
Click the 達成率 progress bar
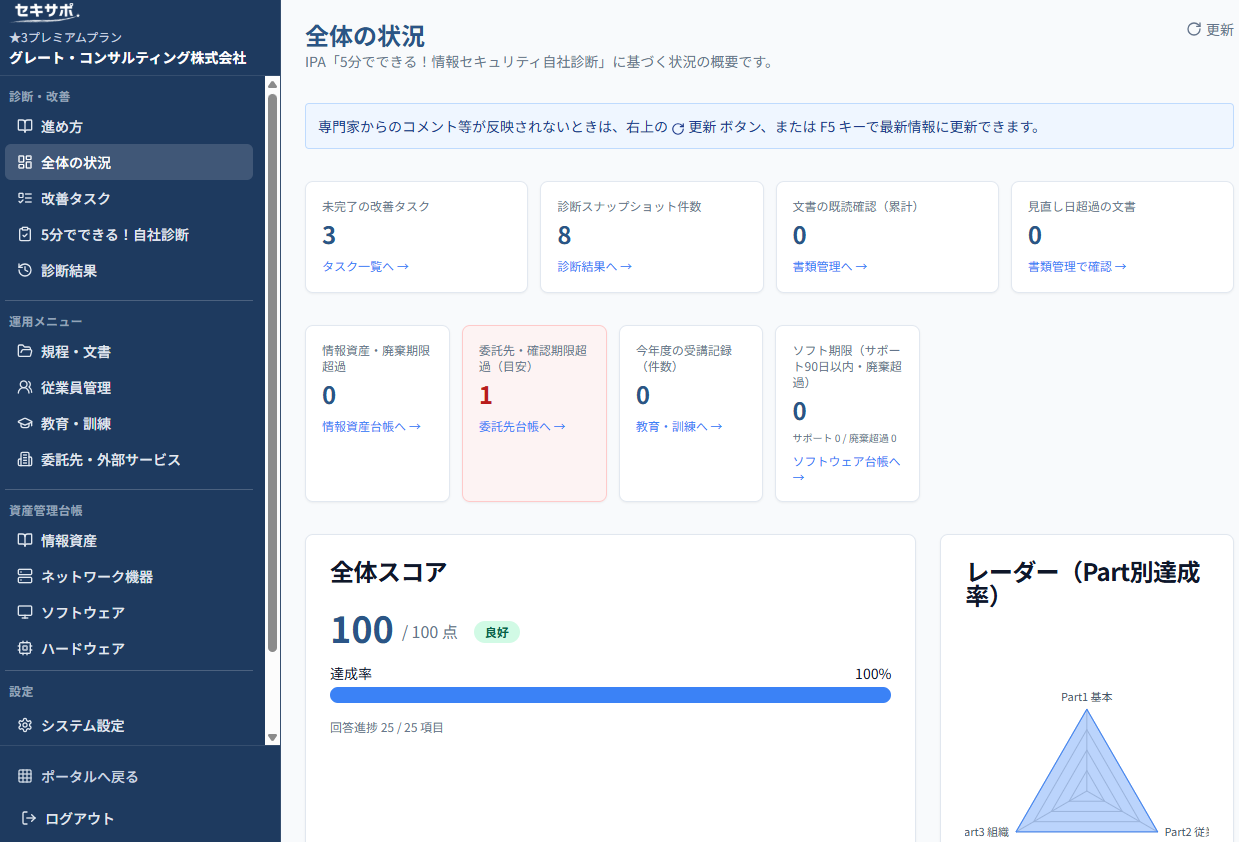pyautogui.click(x=610, y=695)
